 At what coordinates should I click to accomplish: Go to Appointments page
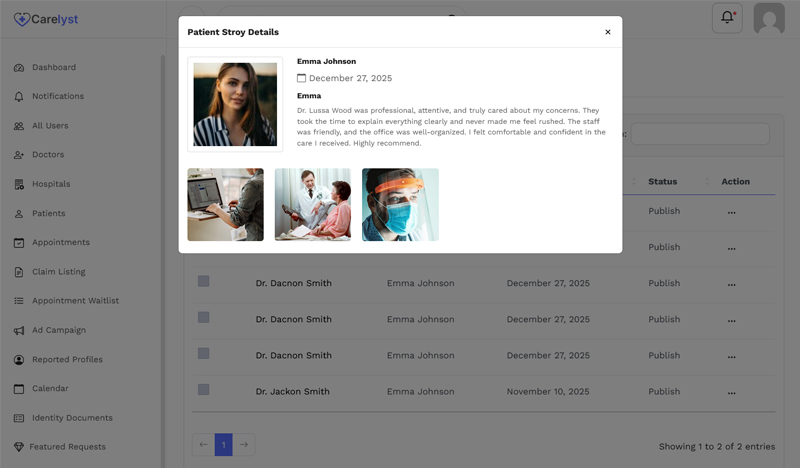coord(61,242)
